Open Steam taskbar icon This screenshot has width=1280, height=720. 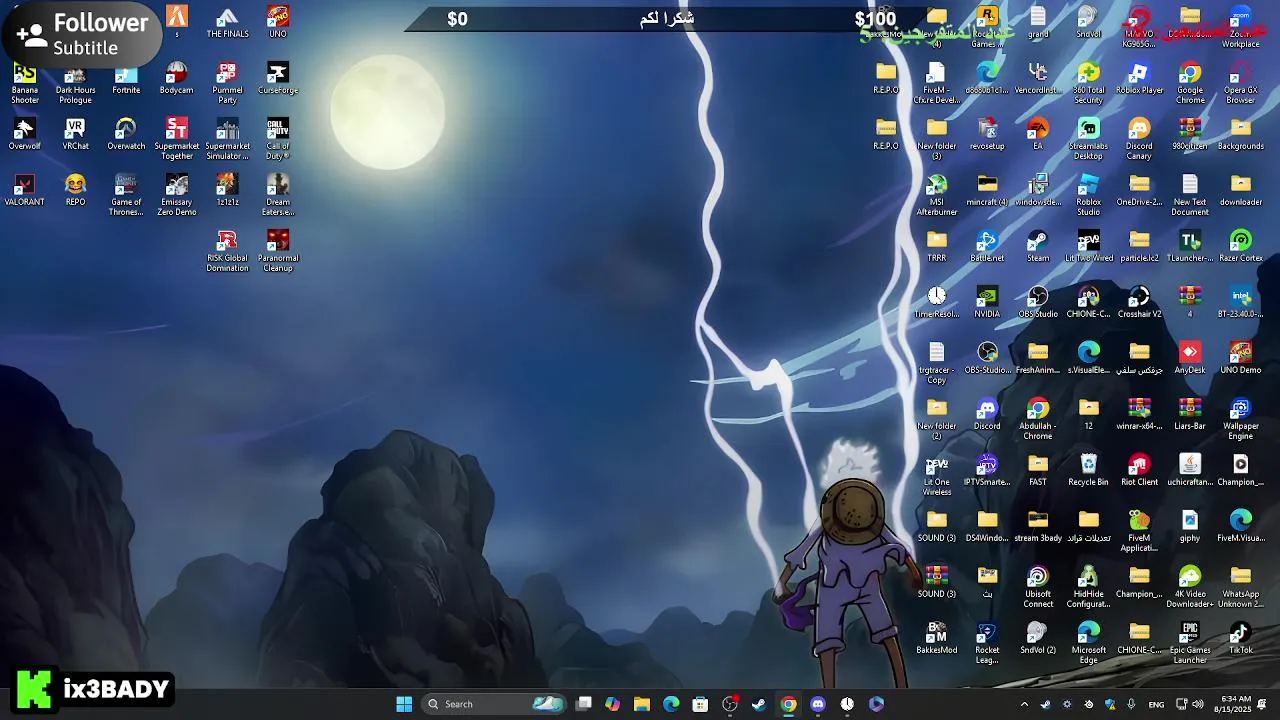click(759, 704)
